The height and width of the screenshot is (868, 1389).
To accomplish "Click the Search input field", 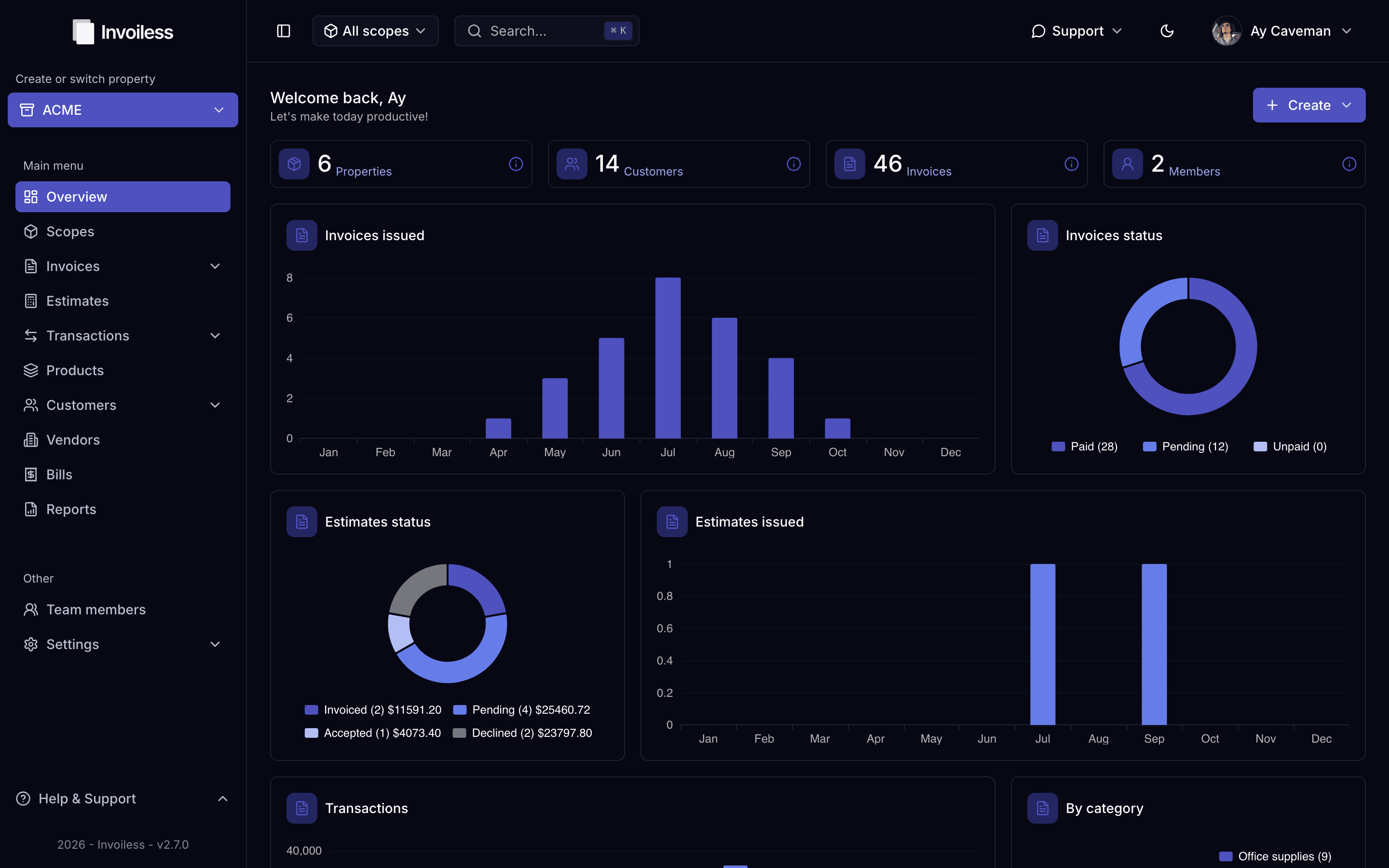I will coord(546,31).
